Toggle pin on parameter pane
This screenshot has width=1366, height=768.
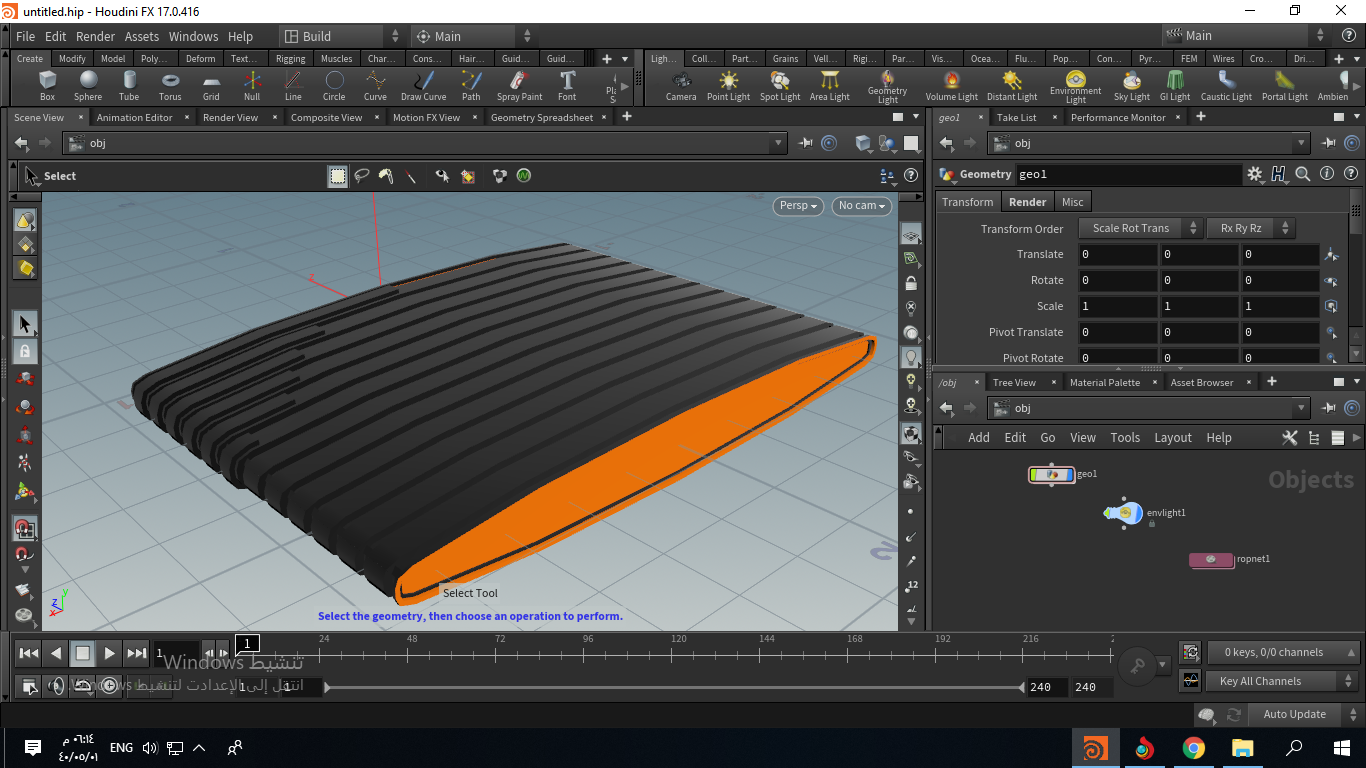(x=1330, y=143)
